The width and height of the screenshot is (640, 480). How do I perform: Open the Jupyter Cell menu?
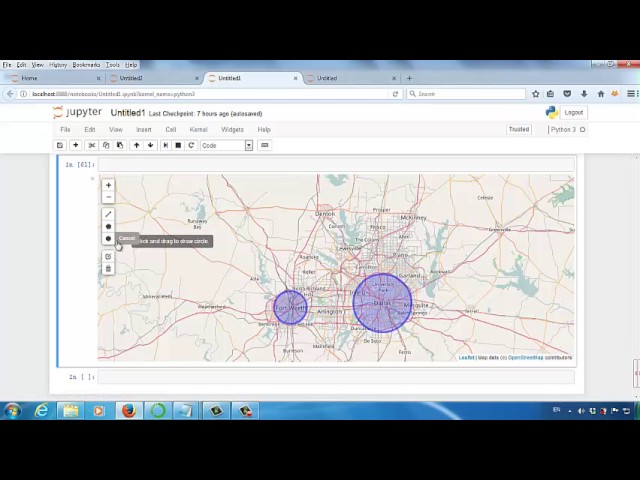point(171,129)
